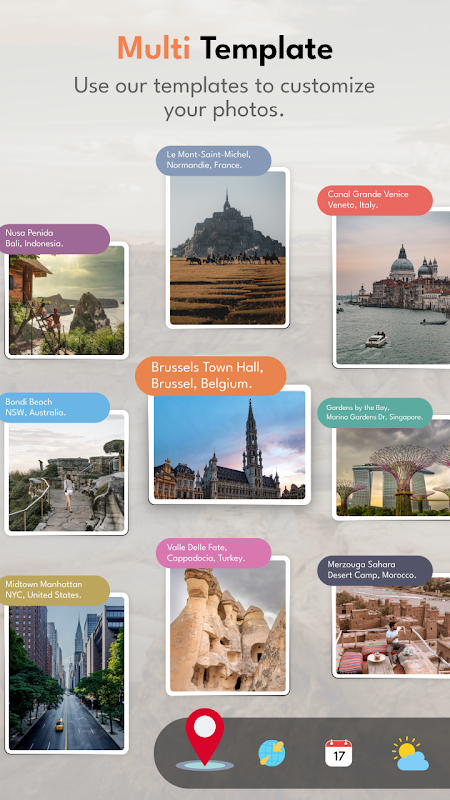
Task: Click the Multi Template heading
Action: (224, 49)
